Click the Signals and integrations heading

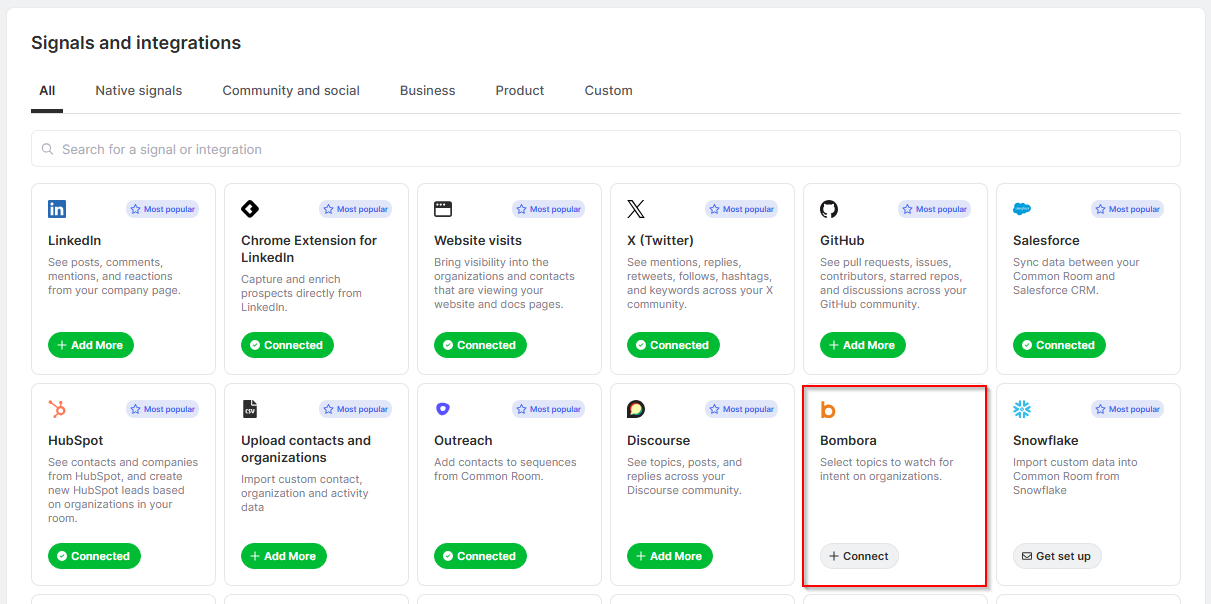point(136,43)
